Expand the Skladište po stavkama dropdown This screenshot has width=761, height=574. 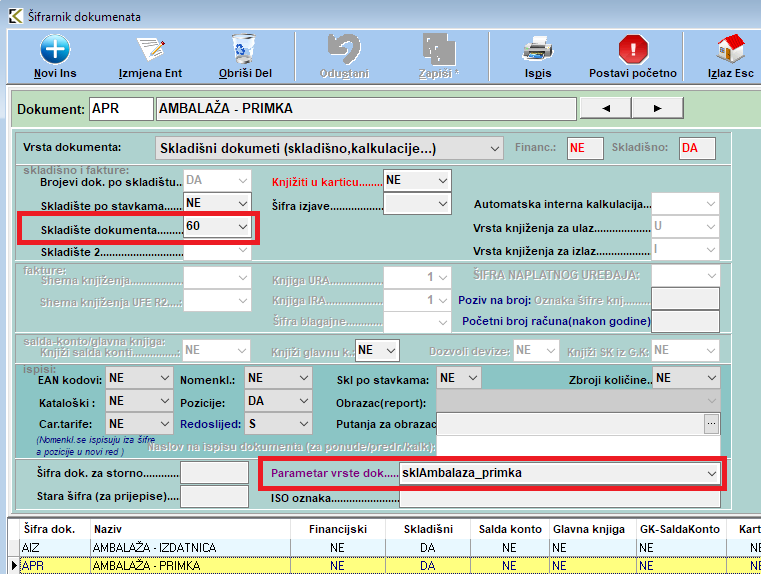[243, 203]
